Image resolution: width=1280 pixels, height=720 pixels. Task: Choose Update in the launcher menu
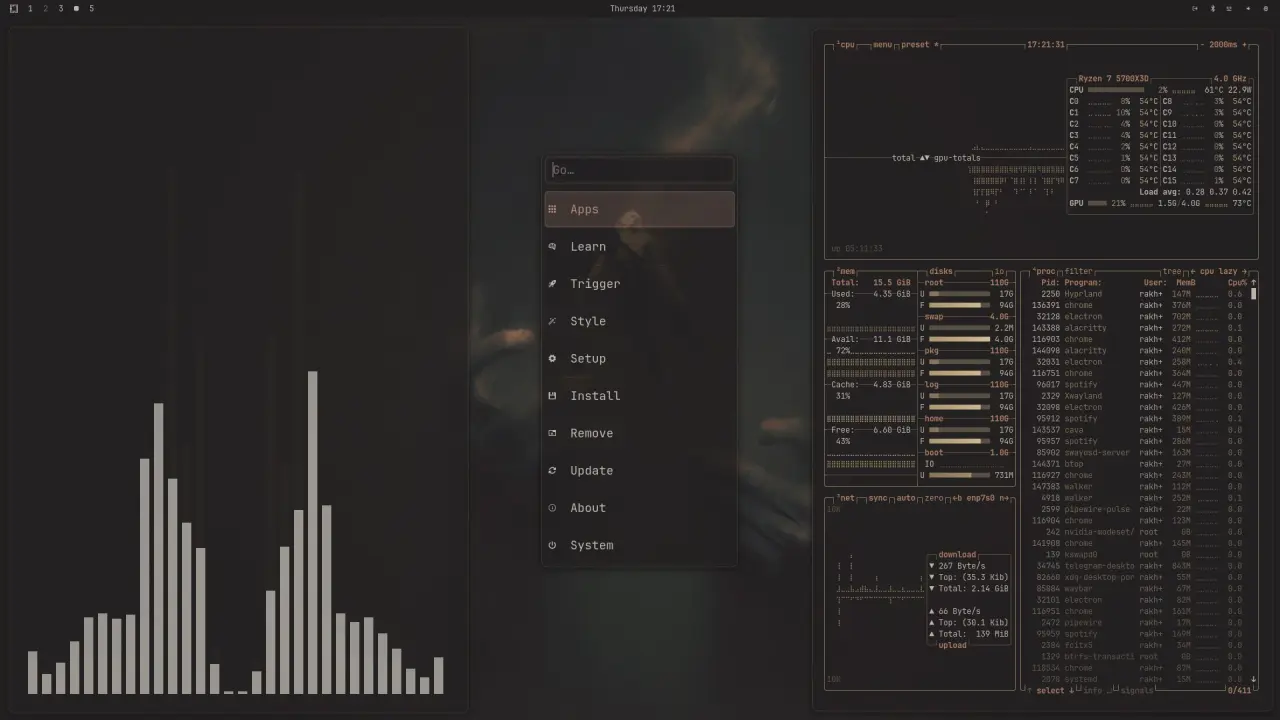point(639,470)
